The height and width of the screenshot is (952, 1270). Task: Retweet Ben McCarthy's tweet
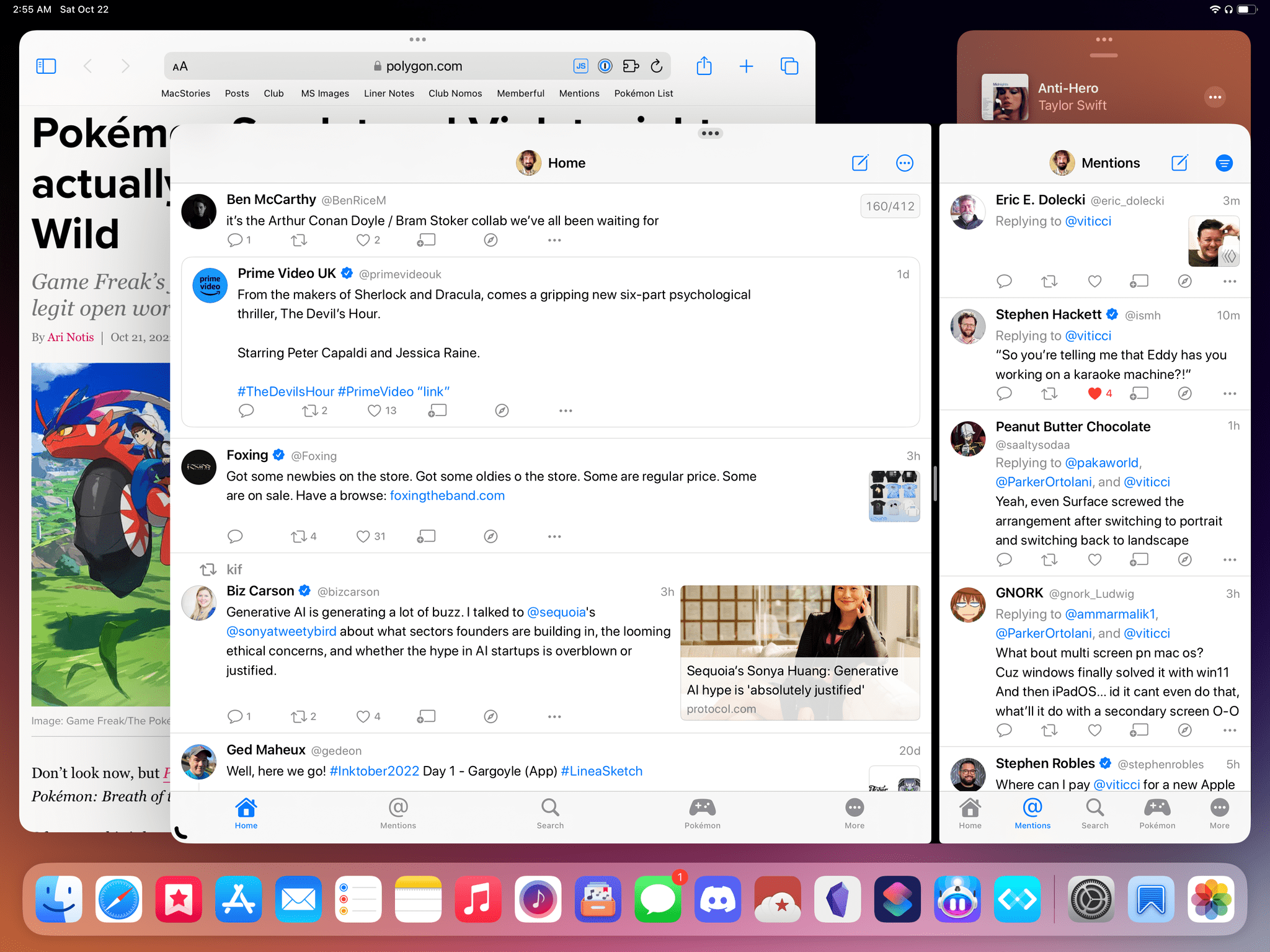299,240
